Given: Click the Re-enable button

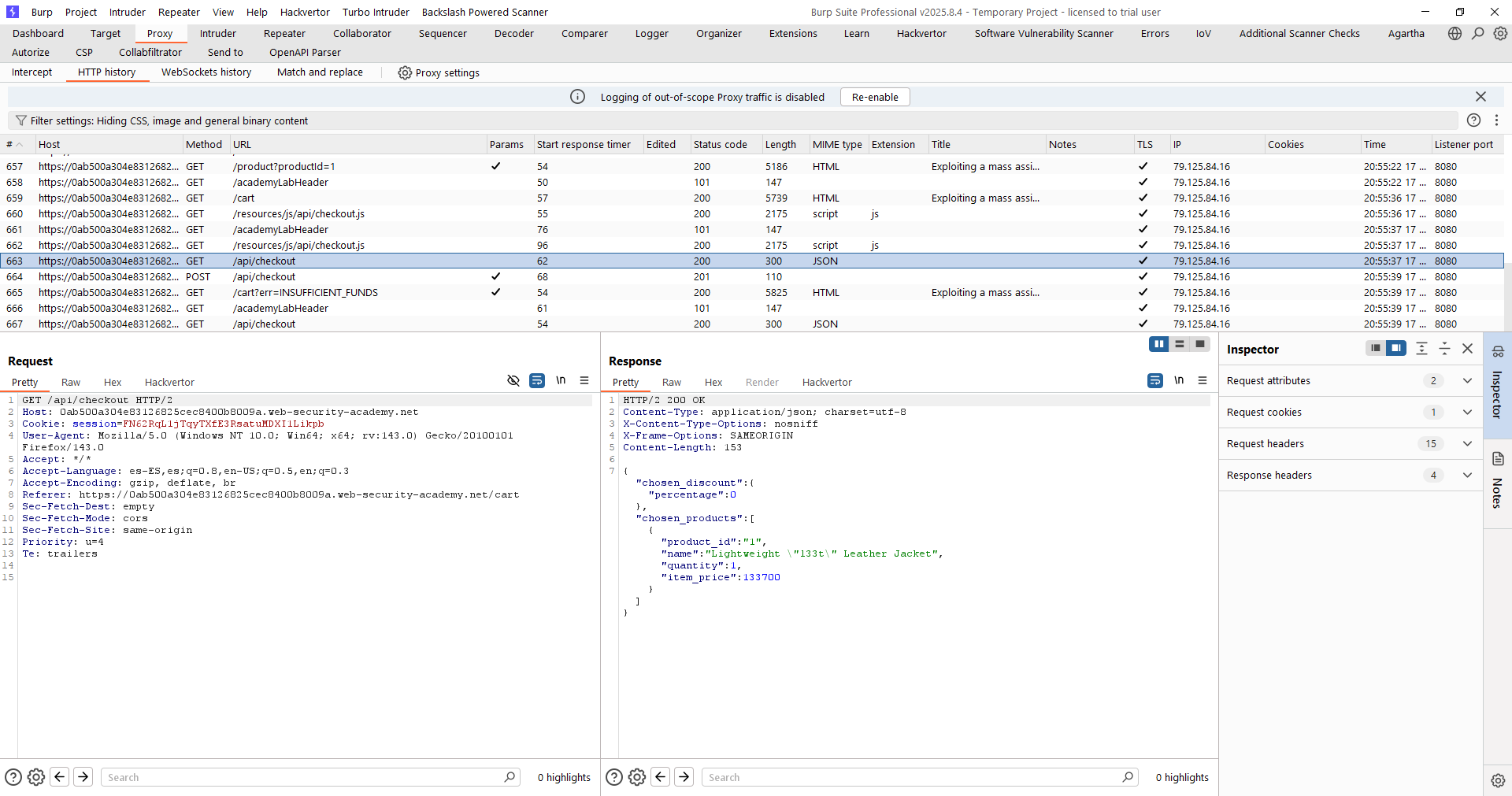Looking at the screenshot, I should 875,97.
